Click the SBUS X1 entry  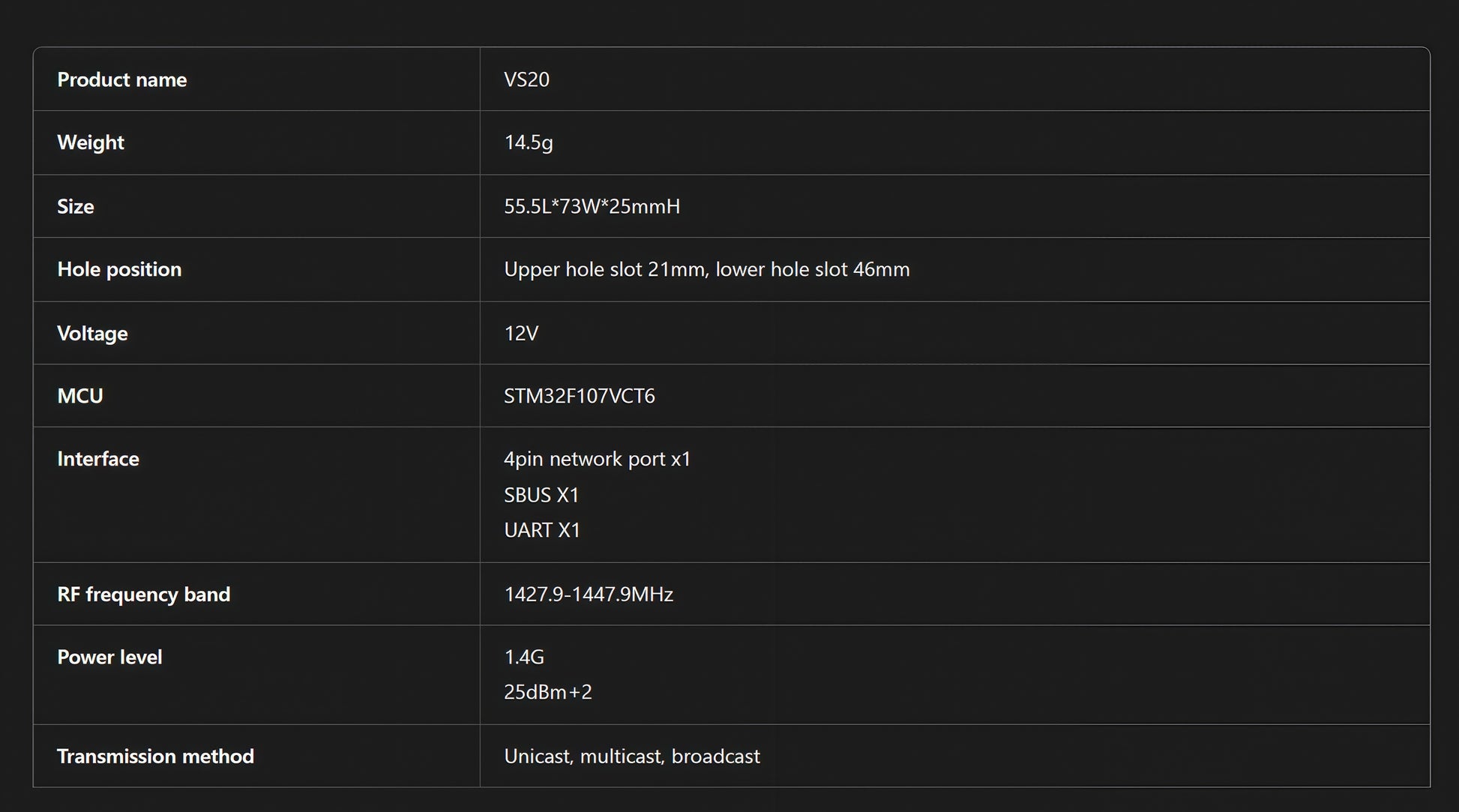(542, 495)
